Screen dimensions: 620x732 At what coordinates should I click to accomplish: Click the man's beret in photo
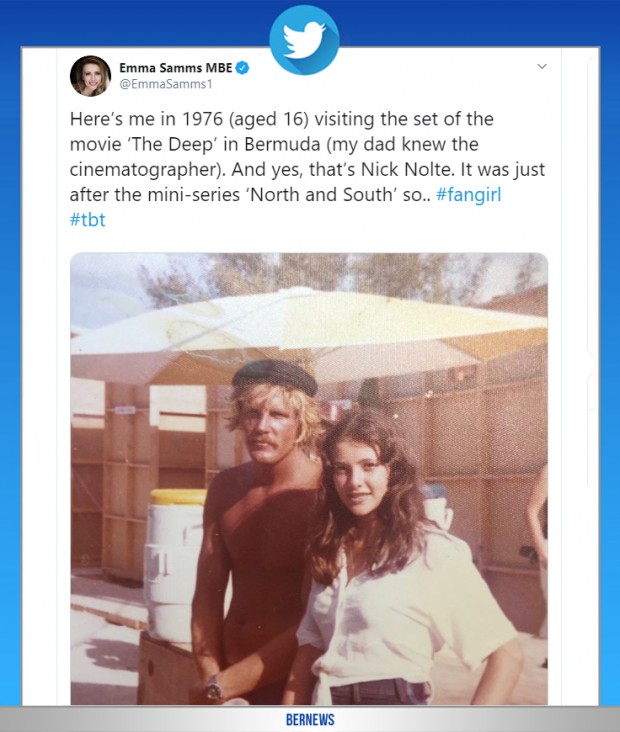(x=275, y=376)
